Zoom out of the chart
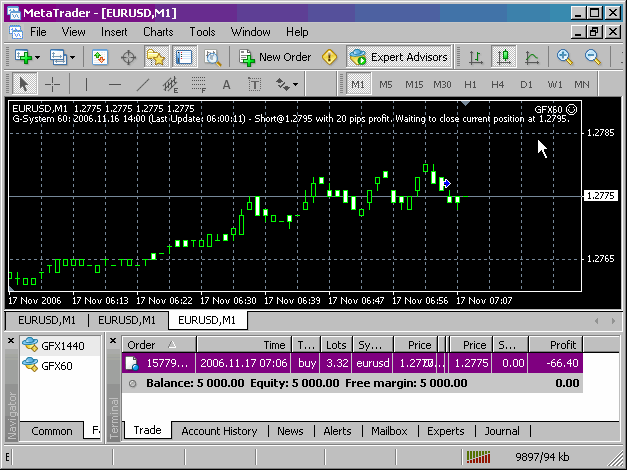The height and width of the screenshot is (470, 627). (x=592, y=57)
